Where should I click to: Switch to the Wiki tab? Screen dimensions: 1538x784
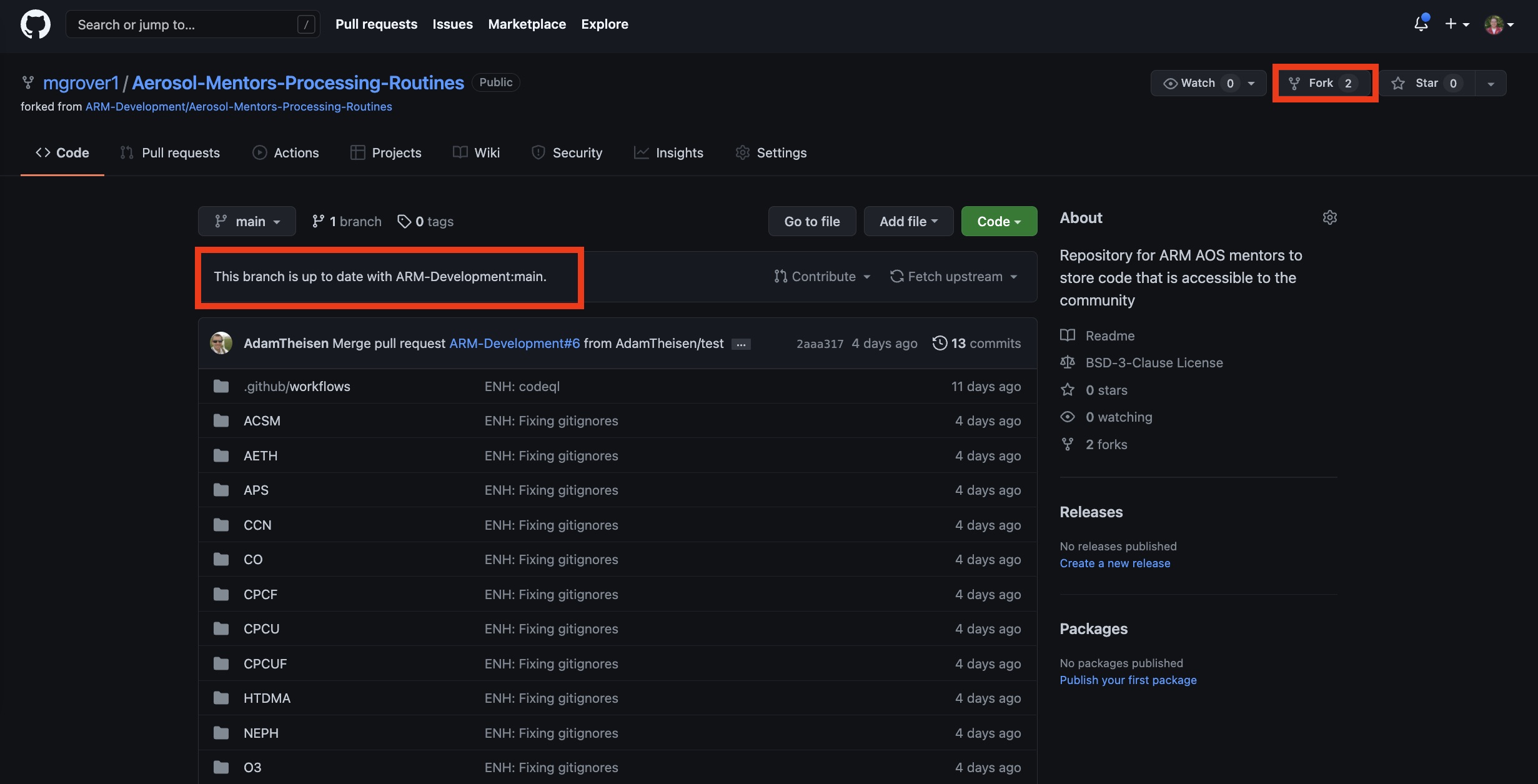[x=476, y=152]
